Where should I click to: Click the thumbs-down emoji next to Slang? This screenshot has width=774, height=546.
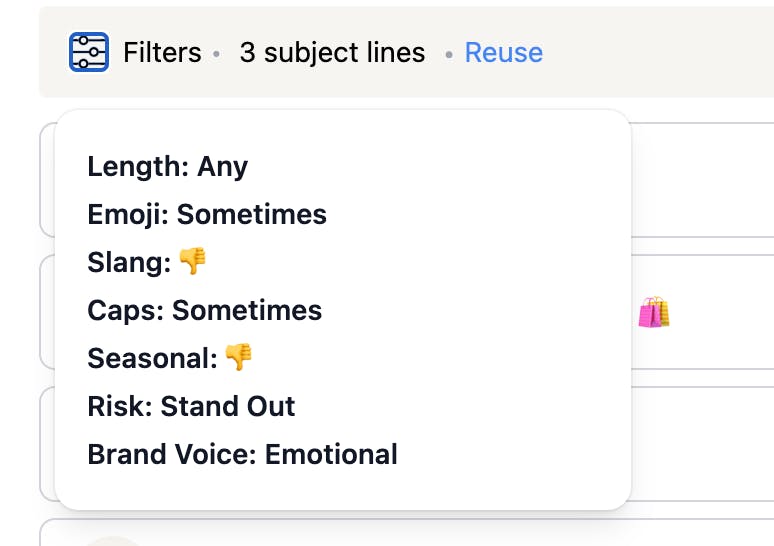[x=193, y=262]
